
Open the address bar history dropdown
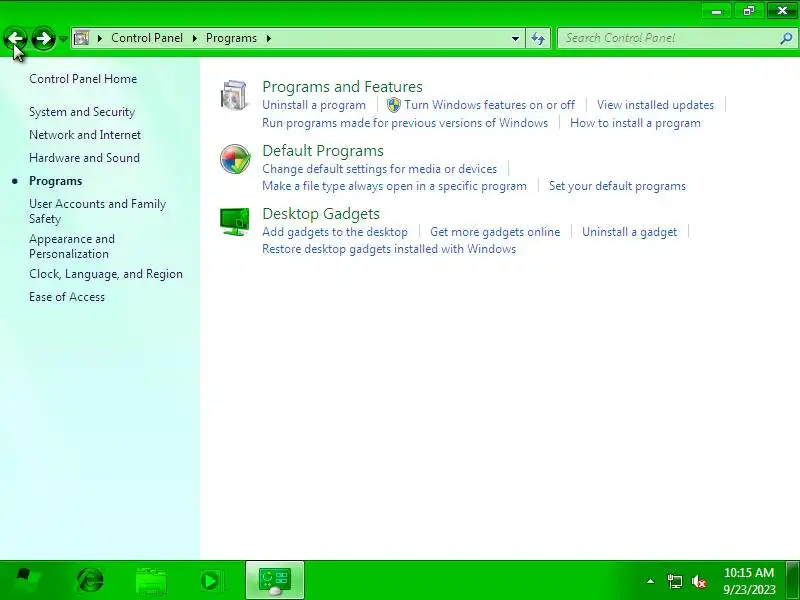[515, 38]
